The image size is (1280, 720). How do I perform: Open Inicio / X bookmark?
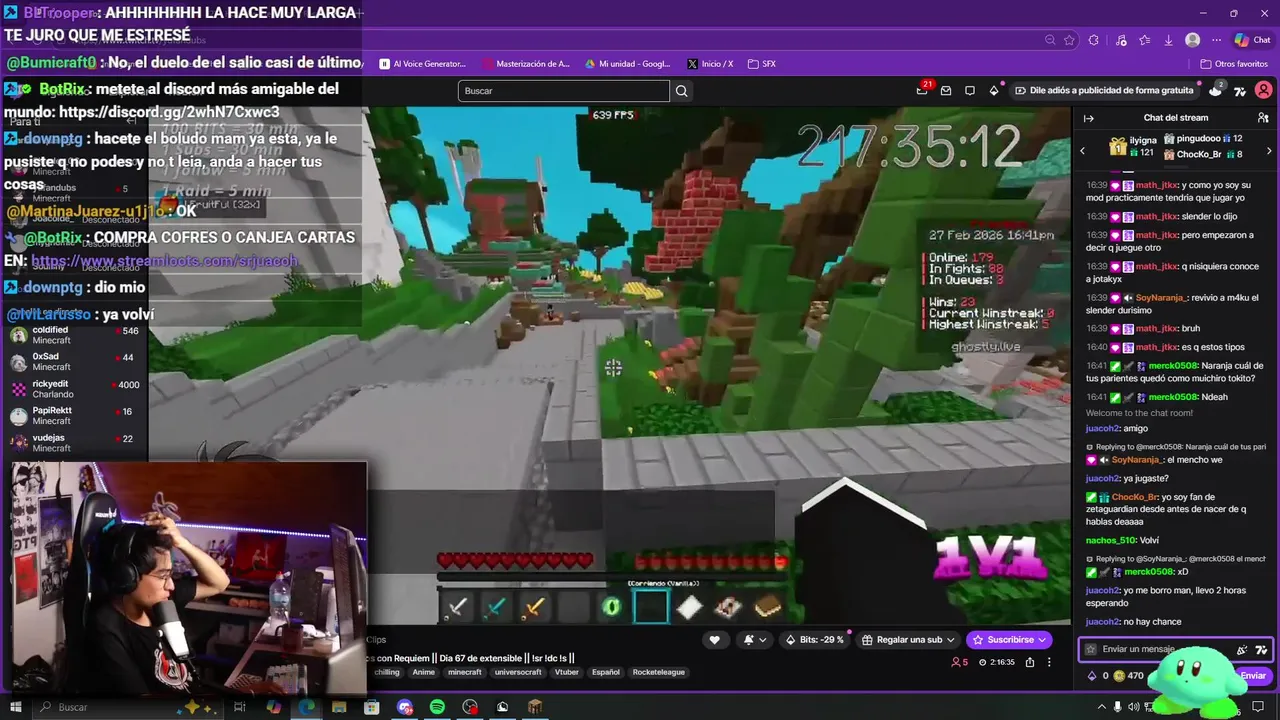pyautogui.click(x=710, y=64)
